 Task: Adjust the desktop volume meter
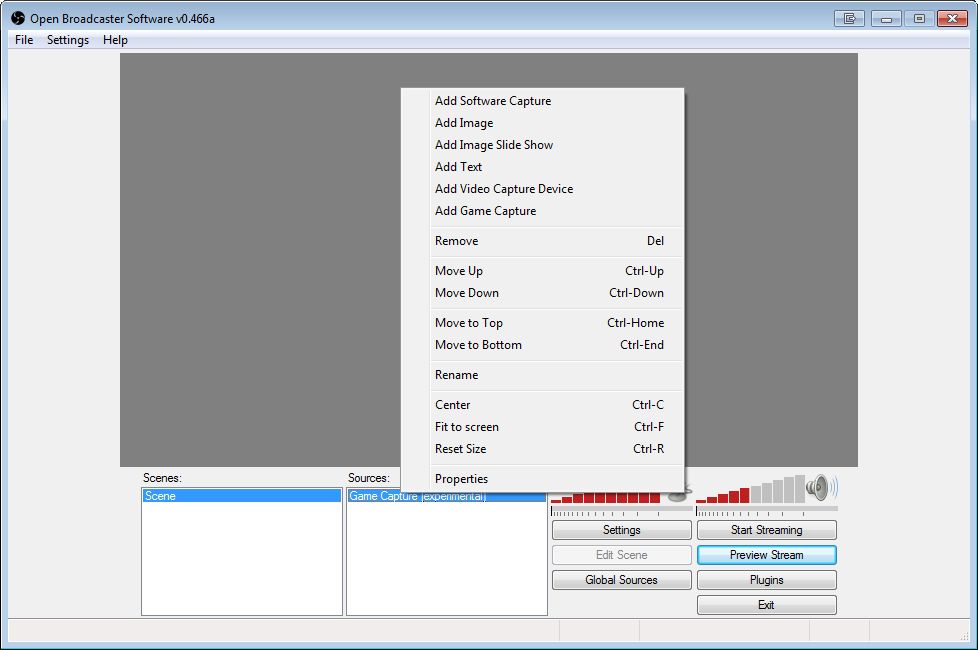click(750, 490)
